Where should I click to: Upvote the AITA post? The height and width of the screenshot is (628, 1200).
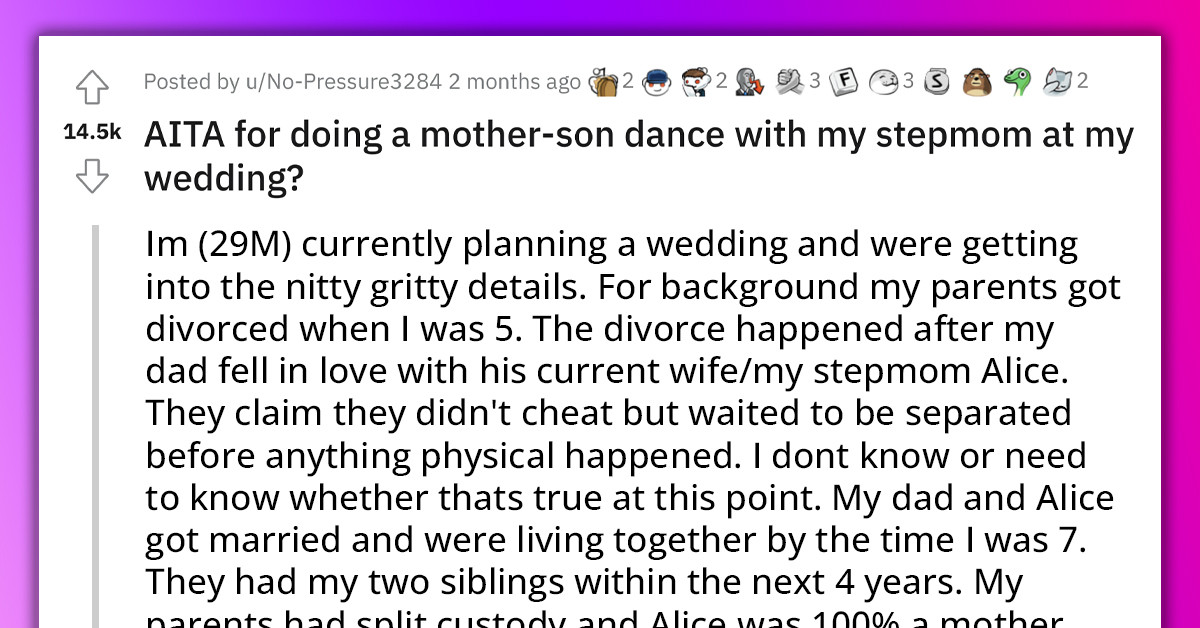[x=91, y=88]
